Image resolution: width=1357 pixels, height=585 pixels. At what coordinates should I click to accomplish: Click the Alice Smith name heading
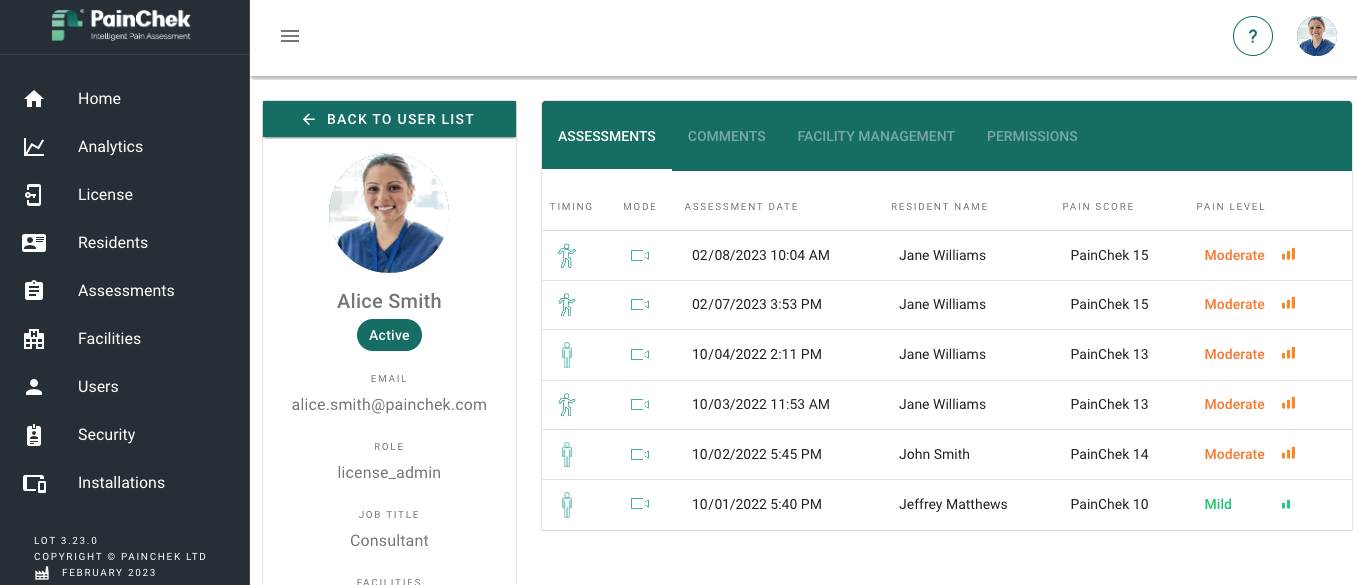[389, 301]
